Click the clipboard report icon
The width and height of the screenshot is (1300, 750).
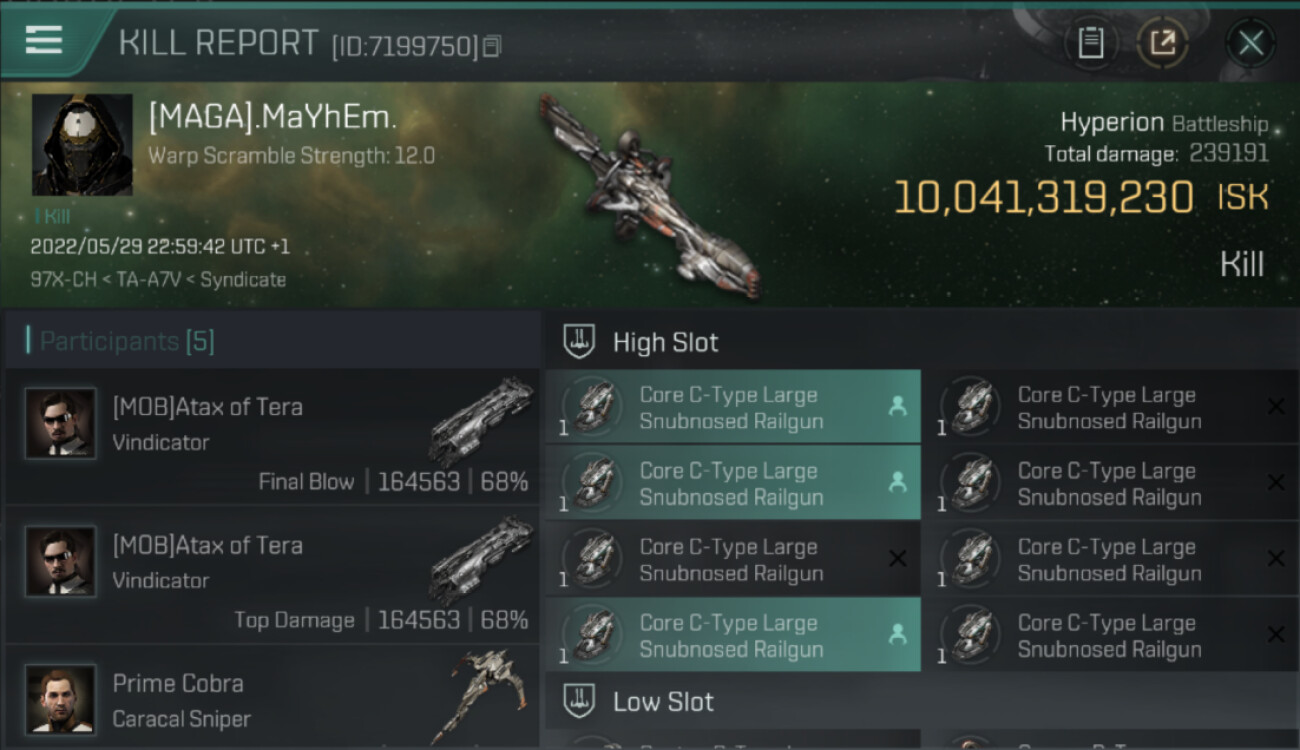click(x=1090, y=42)
